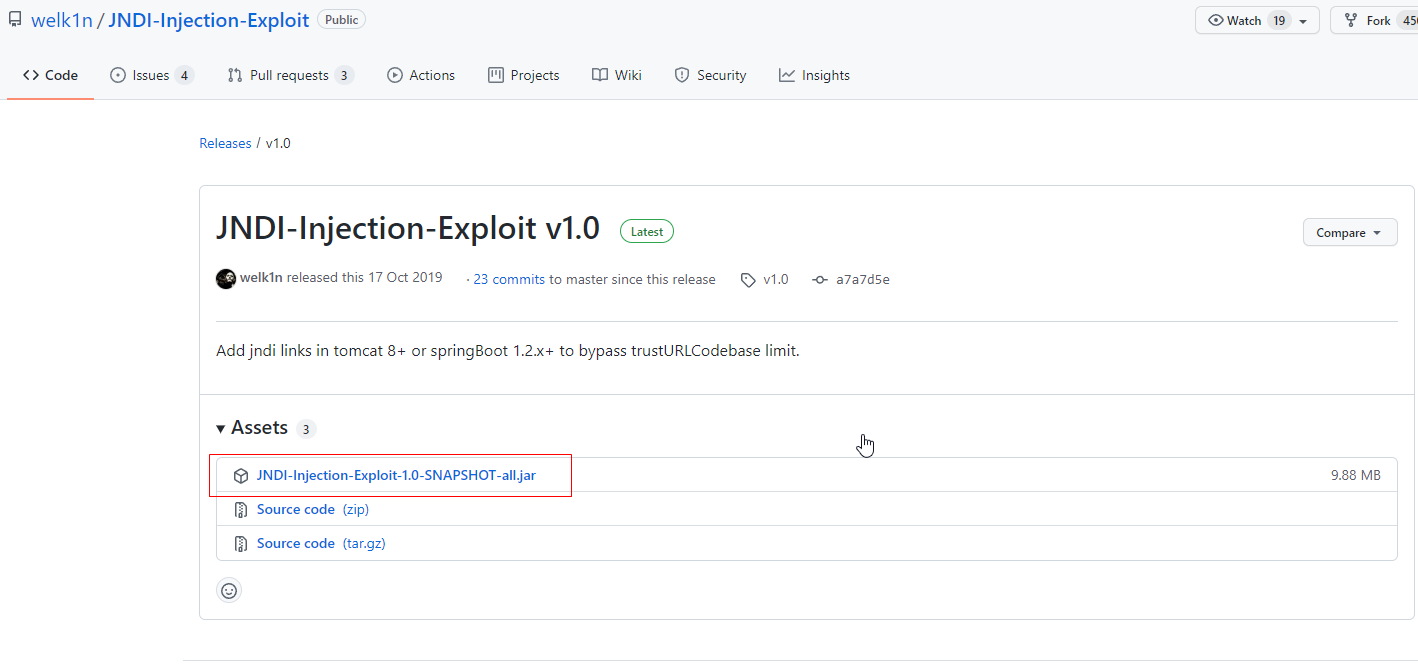Click the zip file icon beside Source code (zip)

(240, 510)
